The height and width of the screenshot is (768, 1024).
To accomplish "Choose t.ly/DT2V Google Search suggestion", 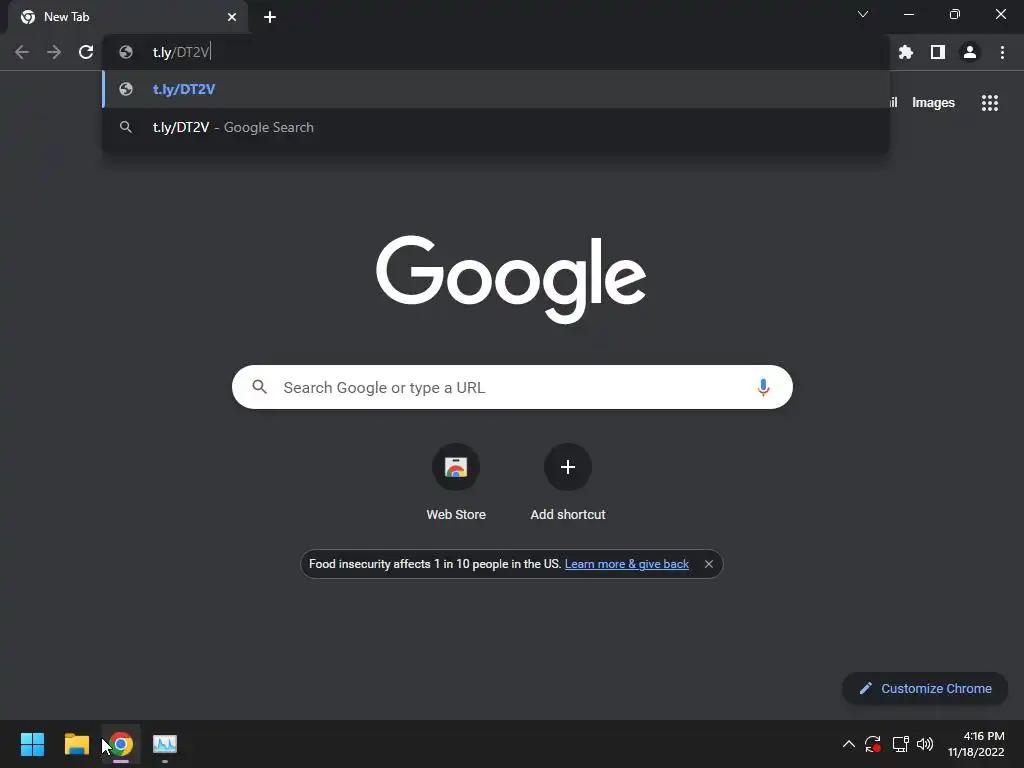I will pyautogui.click(x=496, y=127).
